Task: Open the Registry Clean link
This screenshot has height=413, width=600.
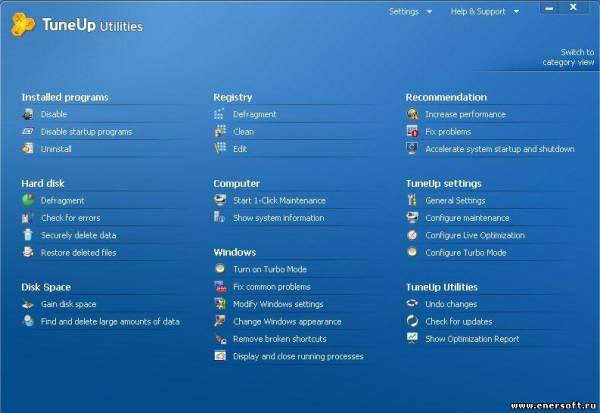Action: (243, 132)
